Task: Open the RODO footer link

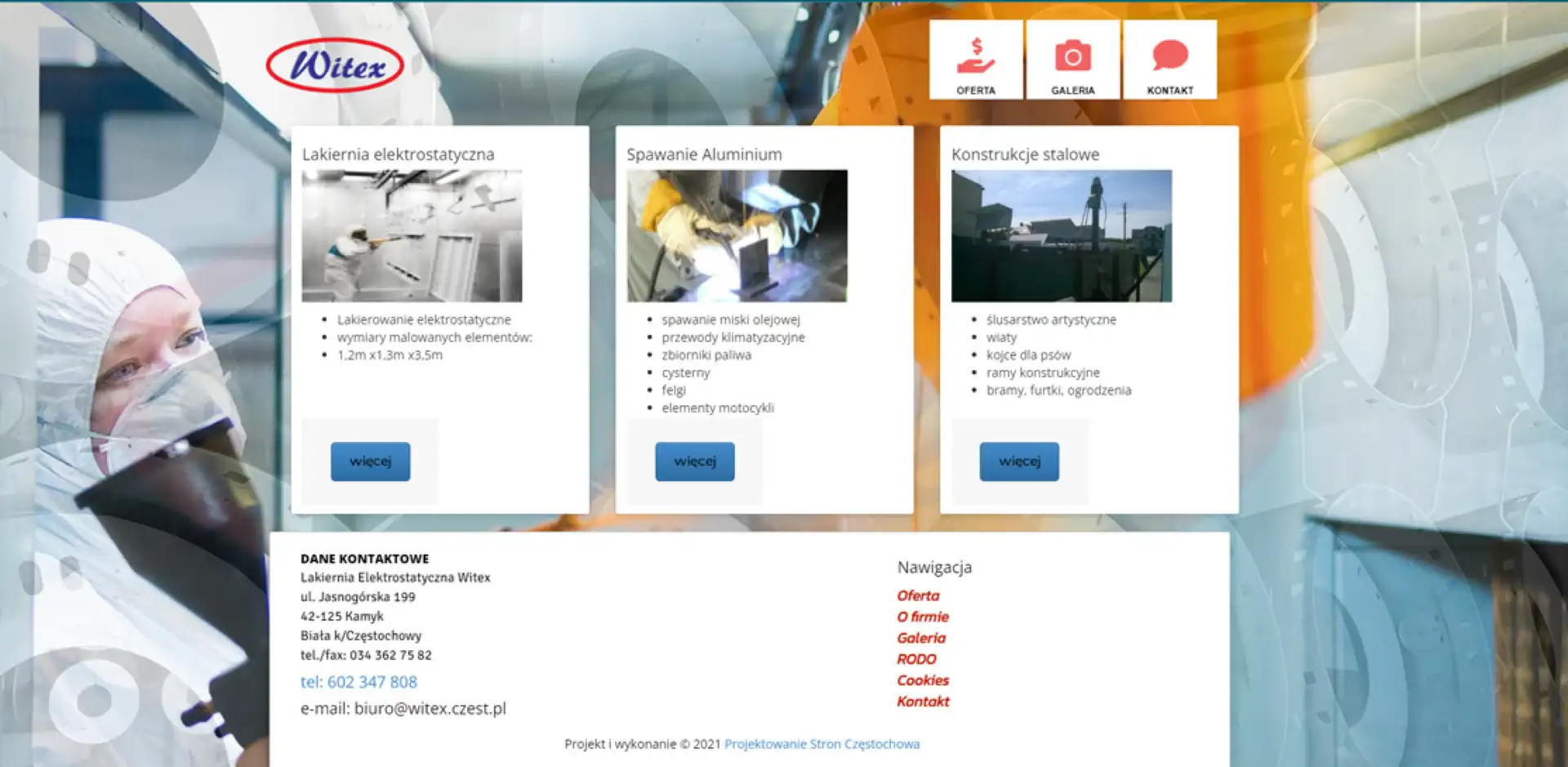Action: pyautogui.click(x=916, y=659)
